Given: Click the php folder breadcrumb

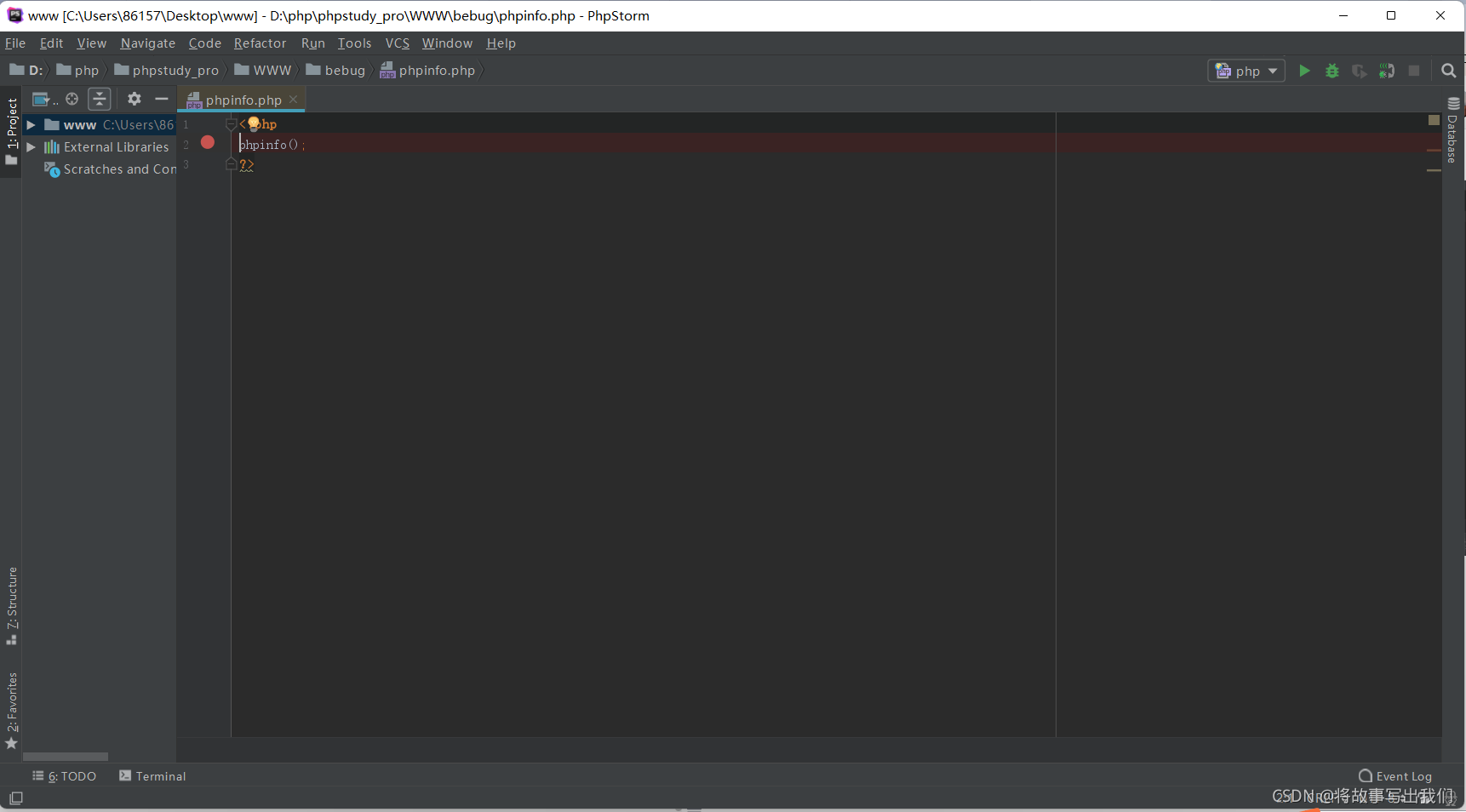Looking at the screenshot, I should [77, 71].
